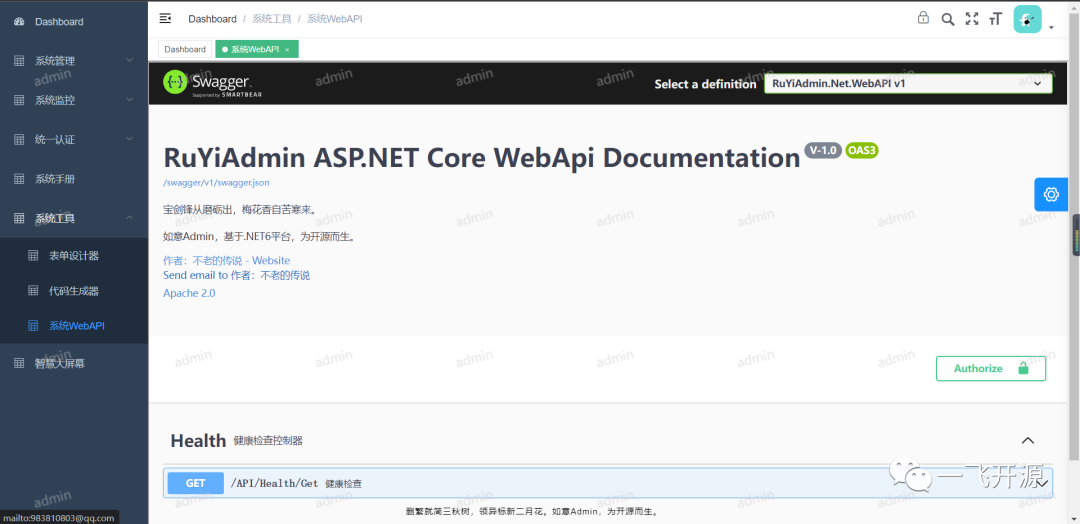Toggle fullscreen icon in header

pos(972,19)
